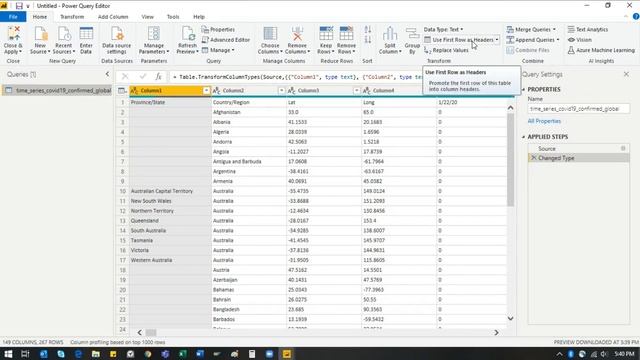The height and width of the screenshot is (360, 640).
Task: Click the vertical scrollbar thumb
Action: pyautogui.click(x=510, y=159)
